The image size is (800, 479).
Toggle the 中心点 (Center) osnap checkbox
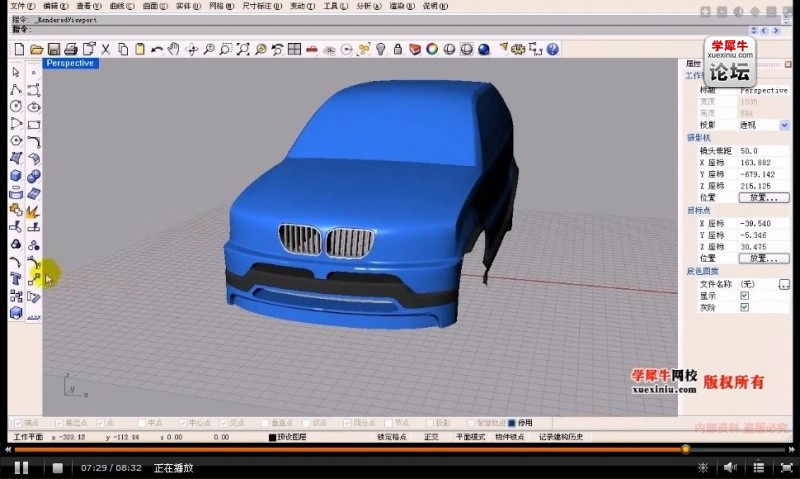[x=183, y=423]
